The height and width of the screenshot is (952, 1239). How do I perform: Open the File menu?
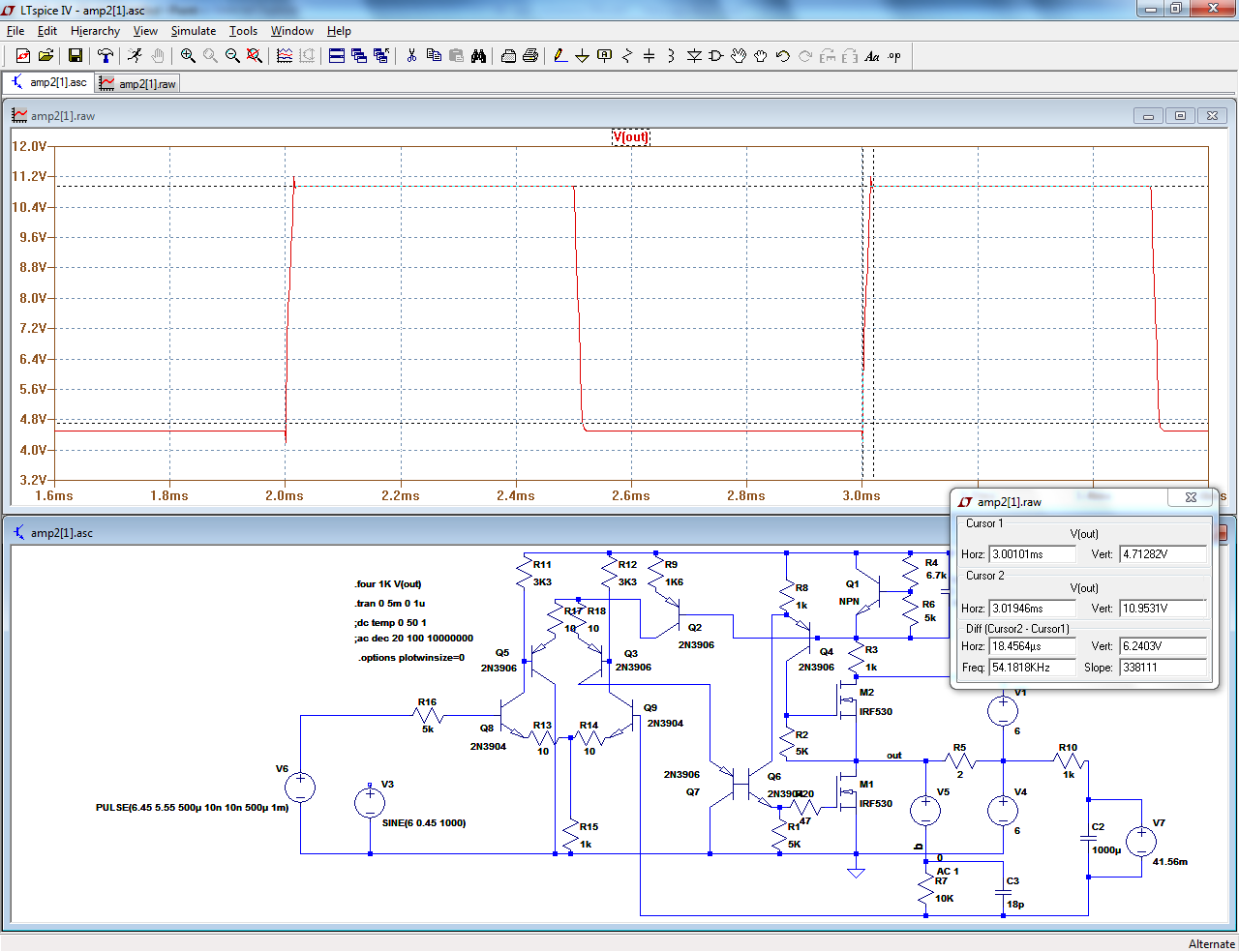coord(15,31)
